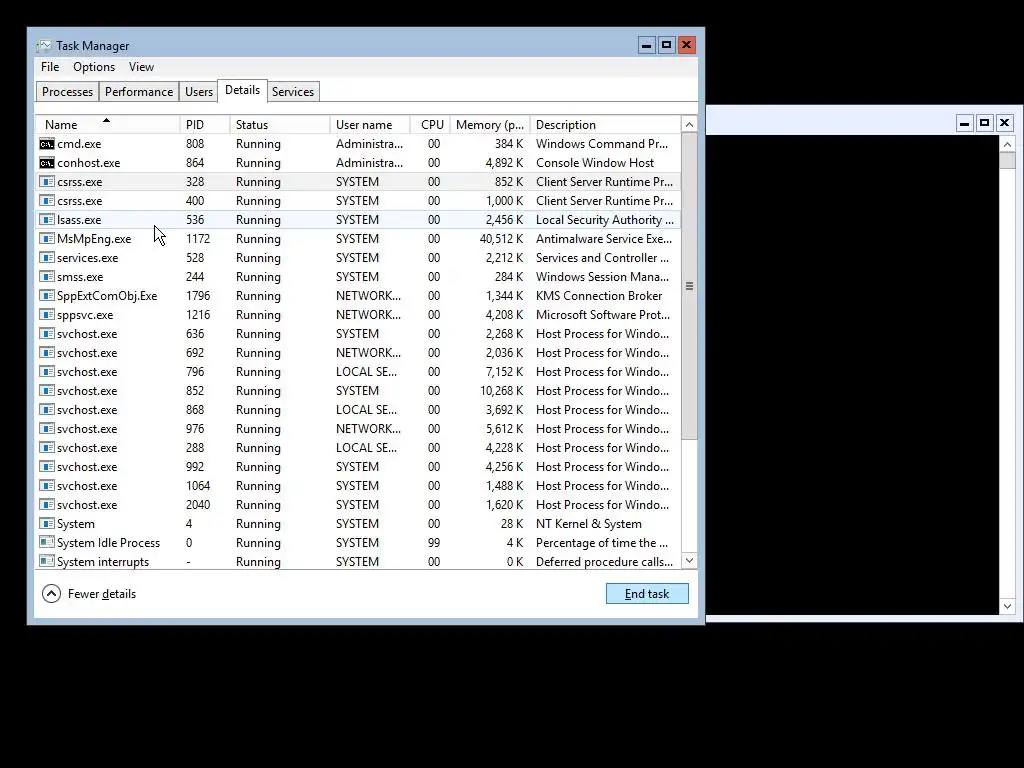Click the icon of svchost.exe PID 852
This screenshot has height=768, width=1024.
(46, 390)
